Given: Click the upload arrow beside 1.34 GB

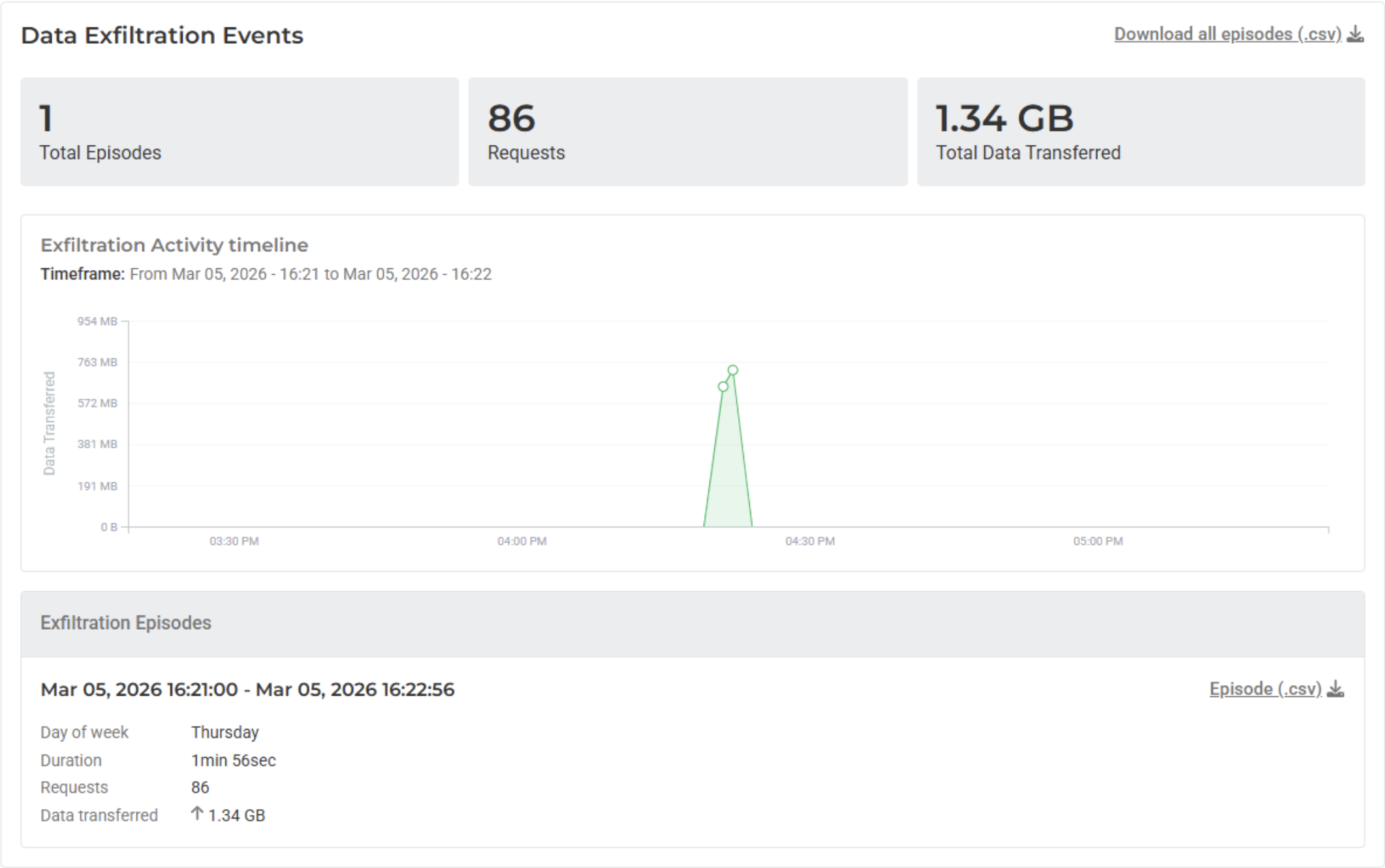Looking at the screenshot, I should click(196, 813).
